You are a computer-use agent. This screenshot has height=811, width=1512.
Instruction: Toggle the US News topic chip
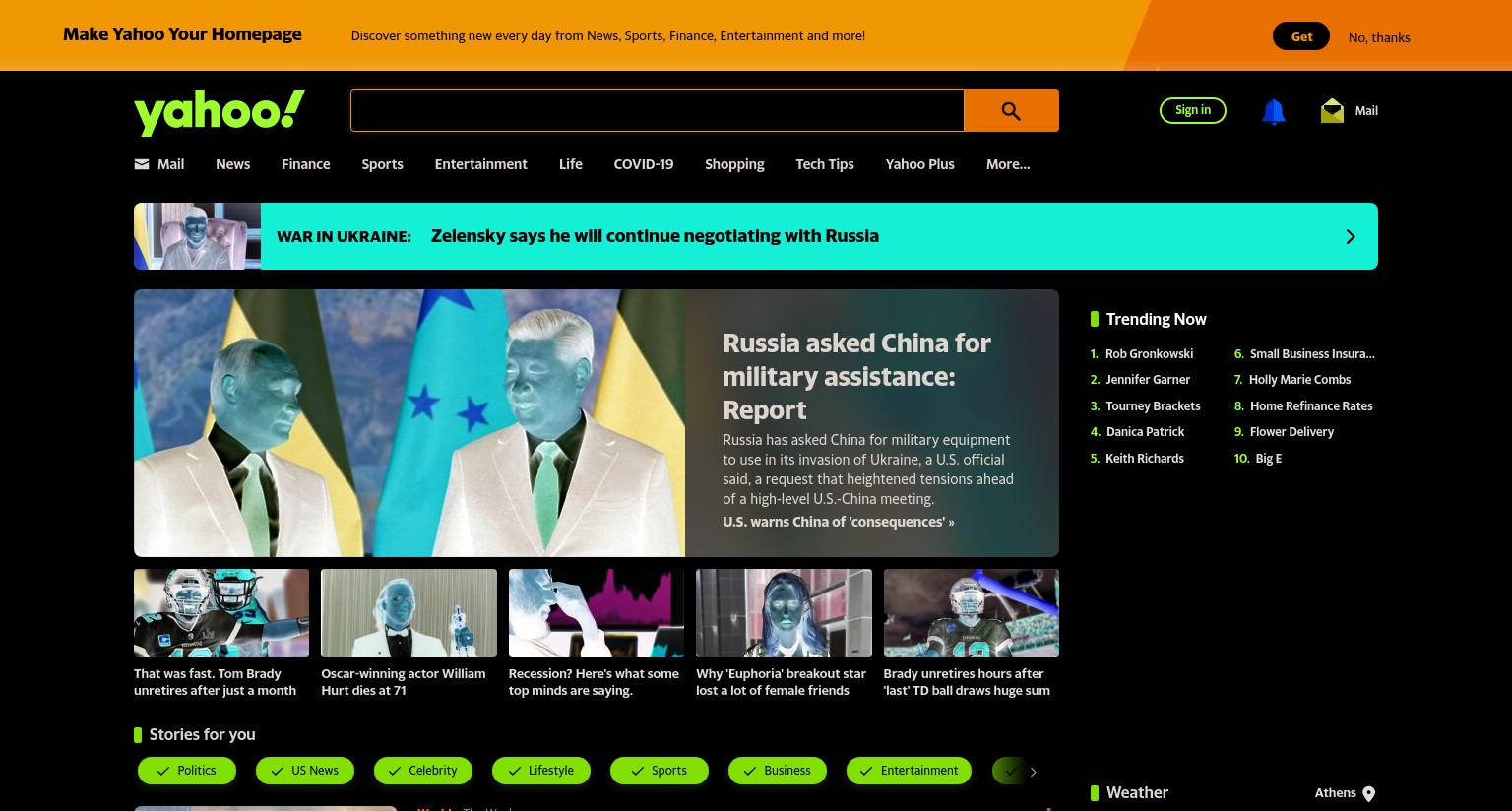pyautogui.click(x=305, y=771)
